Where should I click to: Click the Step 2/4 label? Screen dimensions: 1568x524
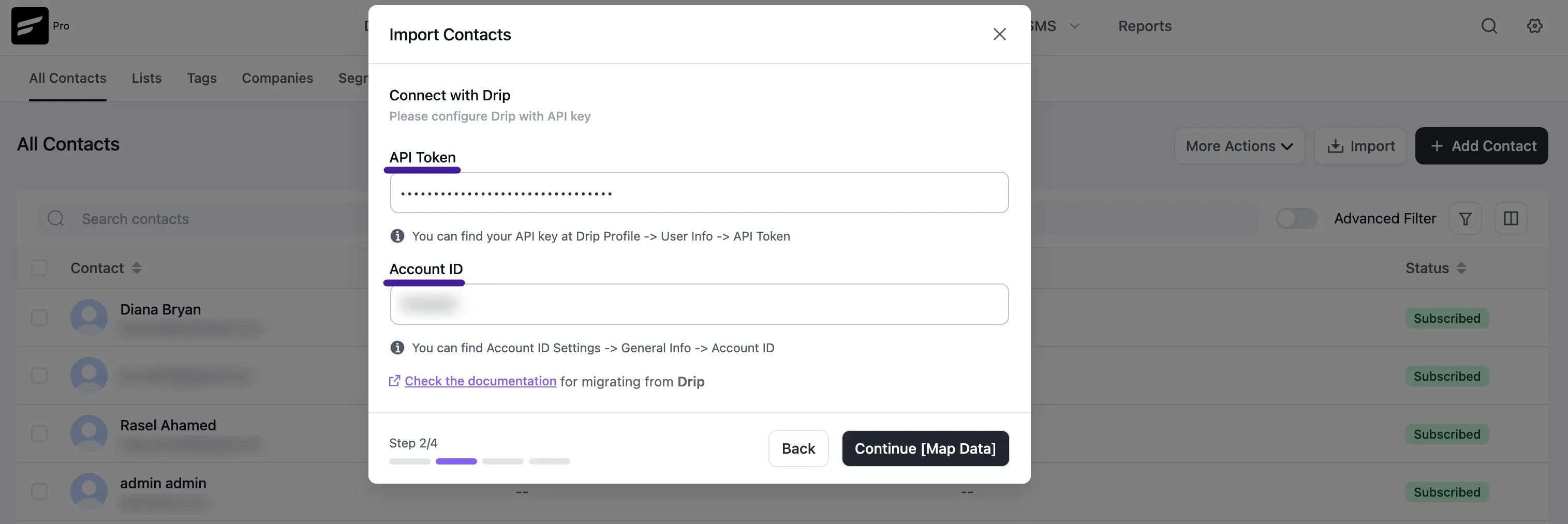click(x=413, y=443)
